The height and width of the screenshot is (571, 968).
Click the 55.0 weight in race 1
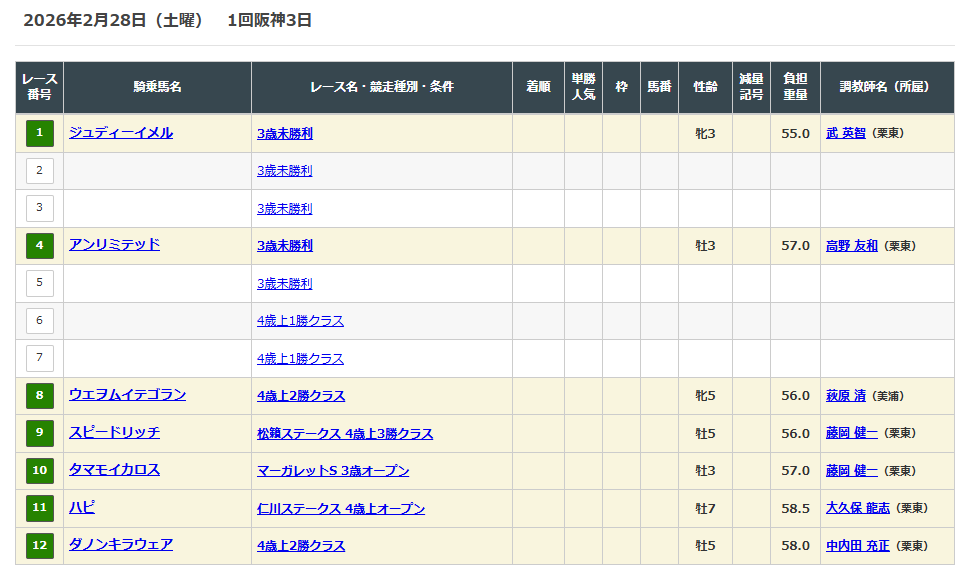[795, 133]
